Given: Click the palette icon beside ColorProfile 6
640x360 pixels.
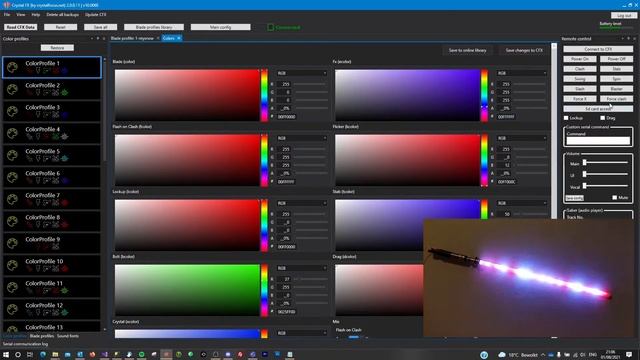Looking at the screenshot, I should click(13, 178).
